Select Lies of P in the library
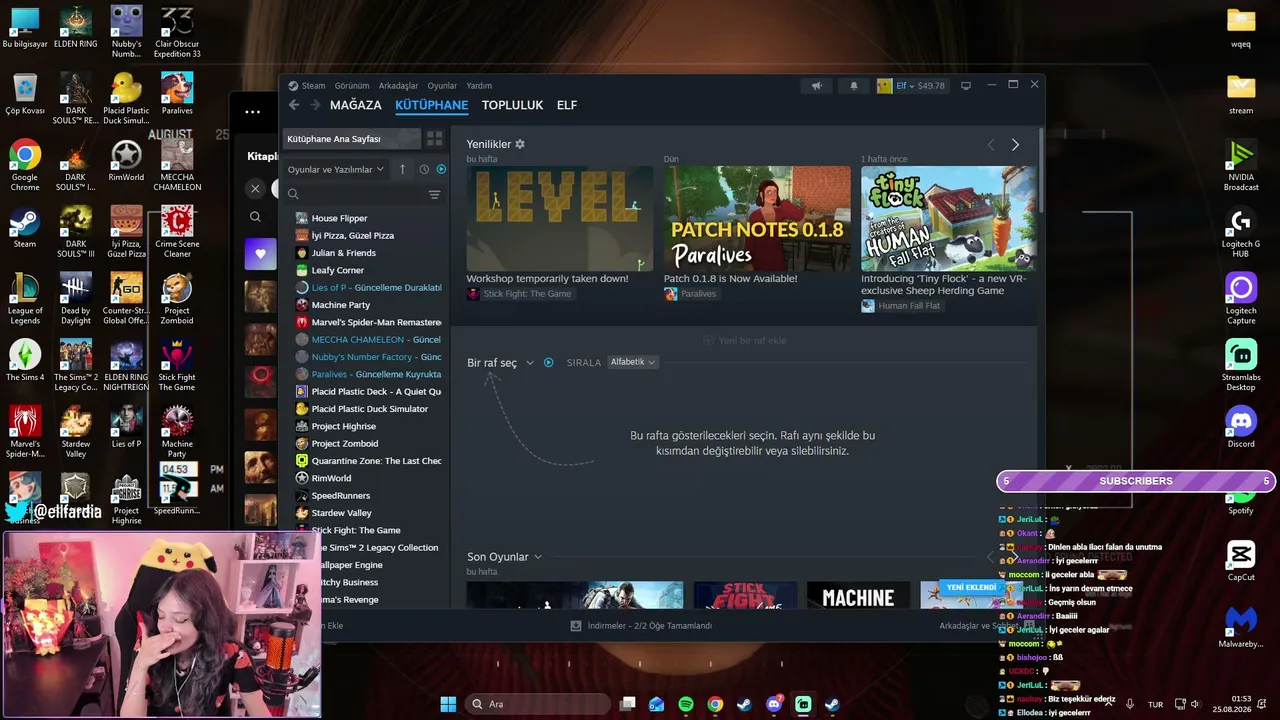 tap(368, 287)
